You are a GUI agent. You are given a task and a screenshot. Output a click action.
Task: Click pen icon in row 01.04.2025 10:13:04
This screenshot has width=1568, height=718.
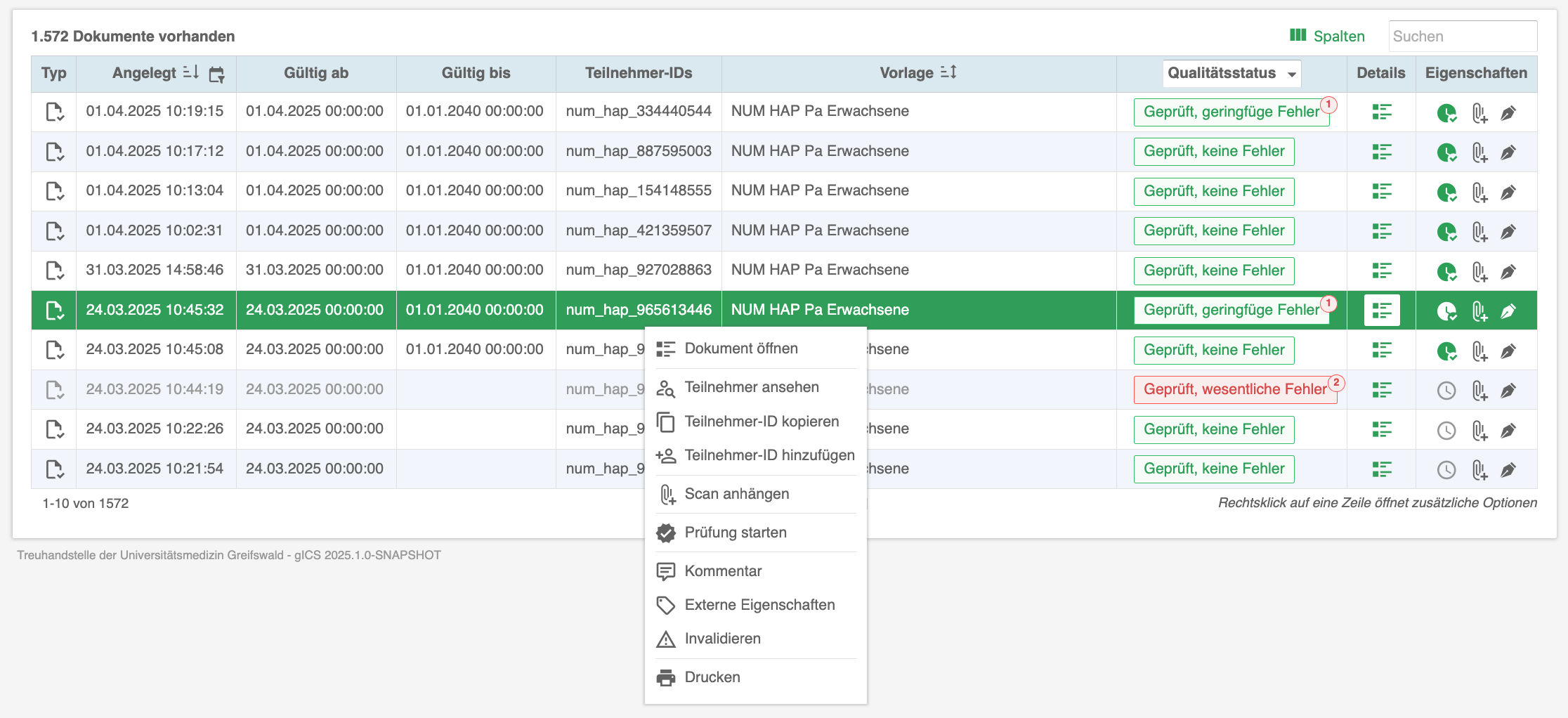point(1508,192)
